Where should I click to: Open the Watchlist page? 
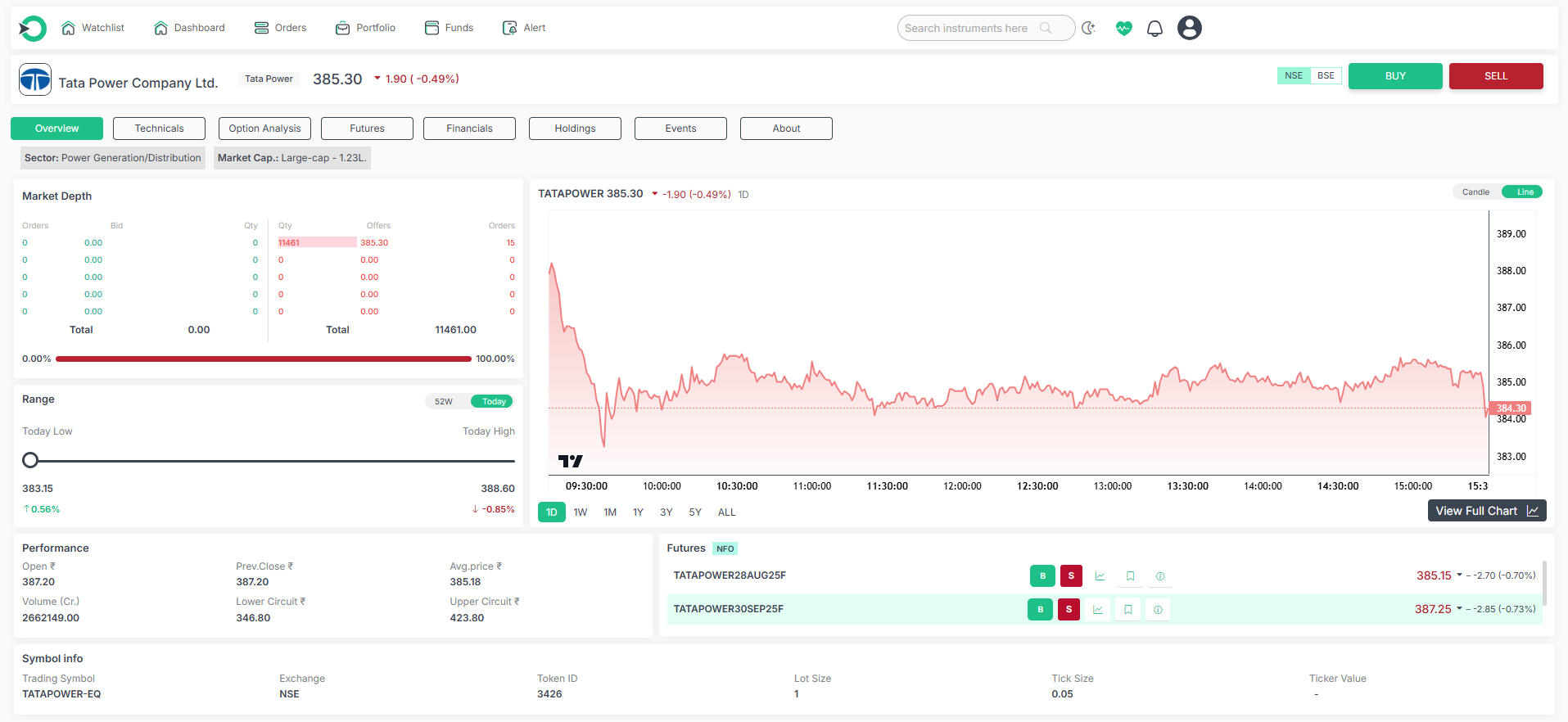pos(93,28)
